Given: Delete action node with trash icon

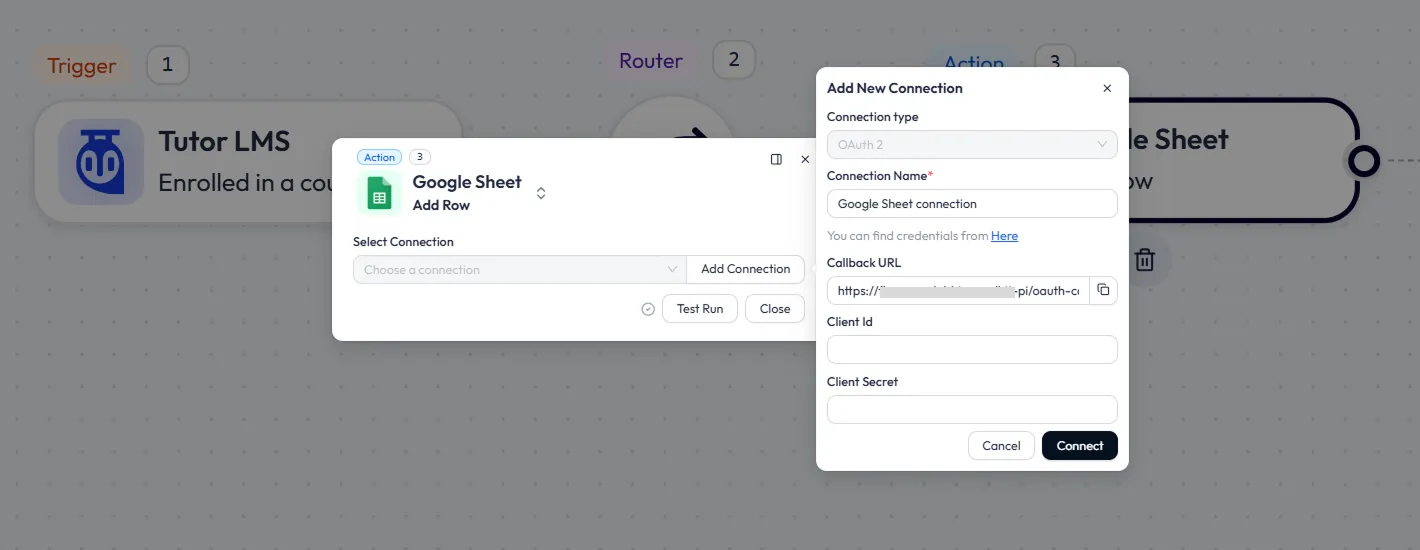Looking at the screenshot, I should [1145, 260].
